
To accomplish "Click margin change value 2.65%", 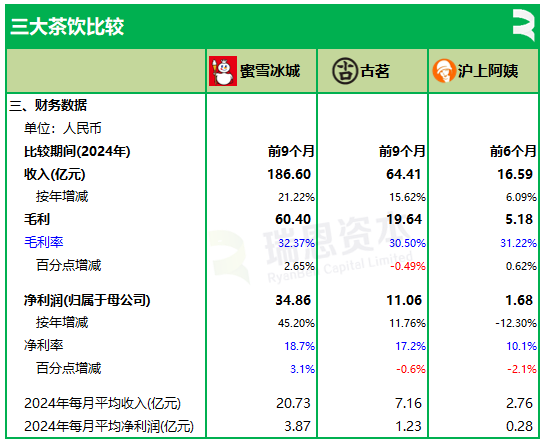I will pyautogui.click(x=299, y=266).
